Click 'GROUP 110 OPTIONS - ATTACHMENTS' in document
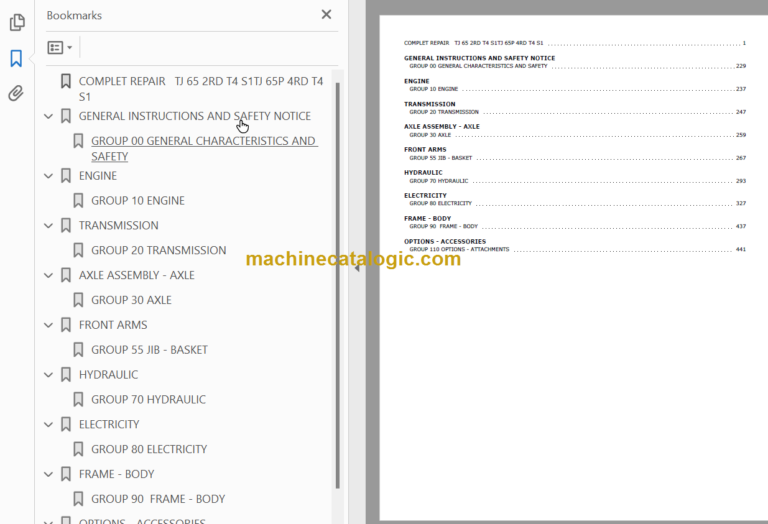This screenshot has width=768, height=524. [459, 249]
